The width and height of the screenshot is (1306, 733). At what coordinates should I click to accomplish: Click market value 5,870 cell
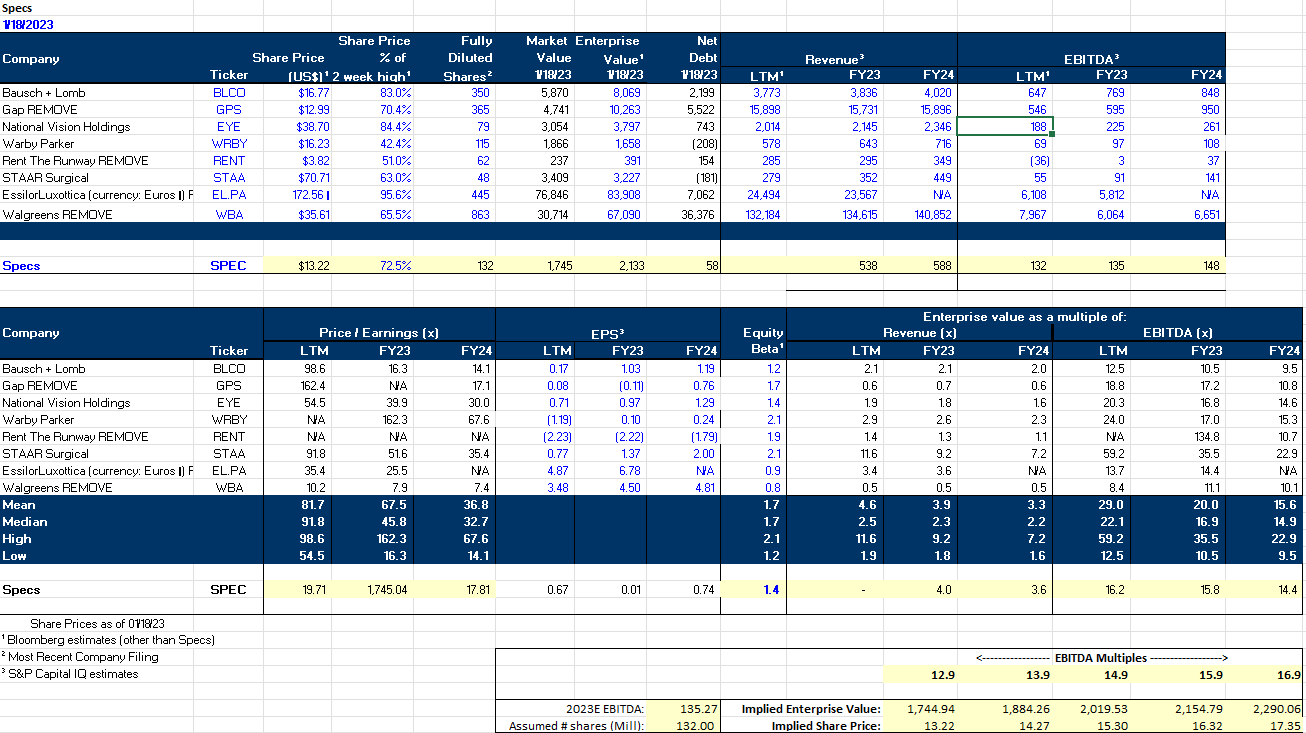[555, 93]
